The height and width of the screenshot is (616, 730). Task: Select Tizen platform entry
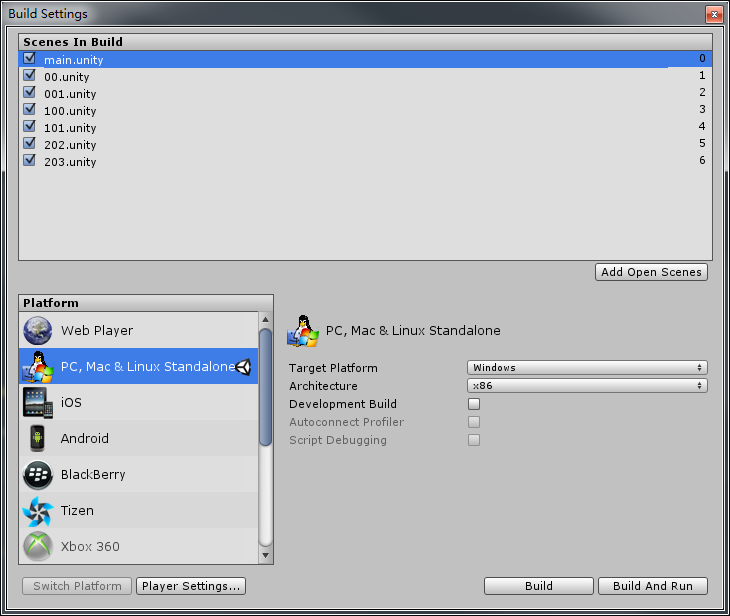tap(139, 510)
